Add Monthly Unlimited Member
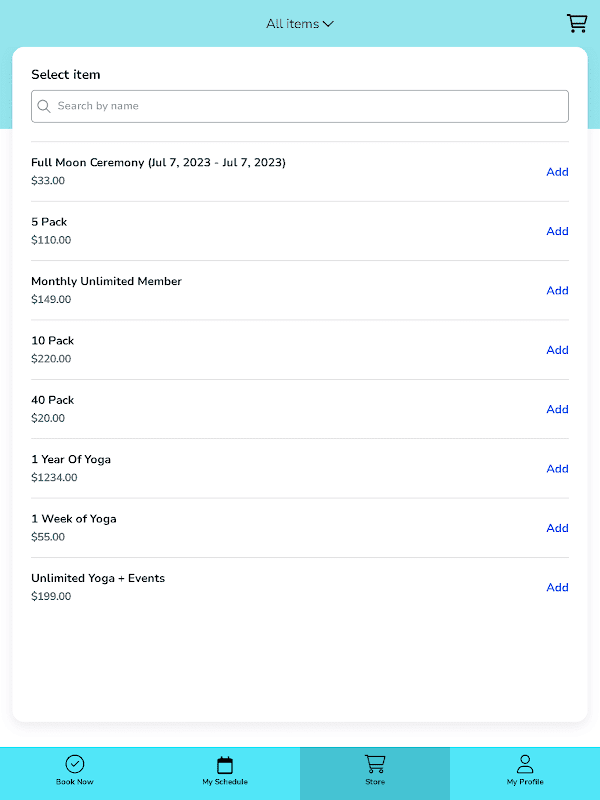The height and width of the screenshot is (800, 600). (x=557, y=291)
